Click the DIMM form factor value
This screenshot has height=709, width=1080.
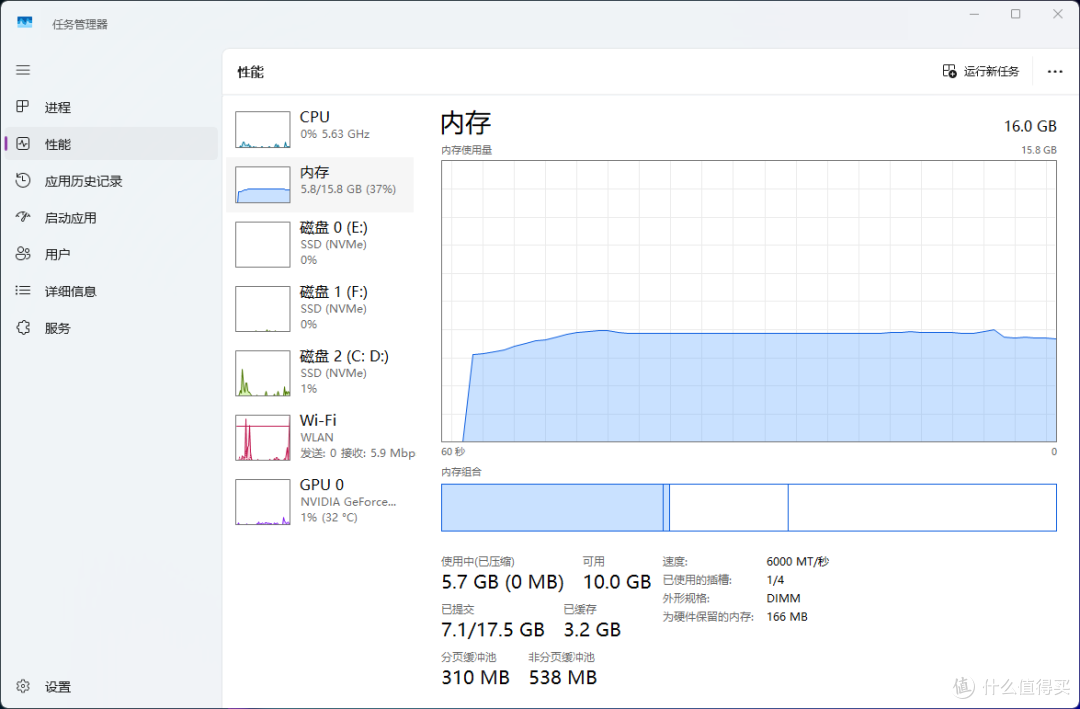783,598
